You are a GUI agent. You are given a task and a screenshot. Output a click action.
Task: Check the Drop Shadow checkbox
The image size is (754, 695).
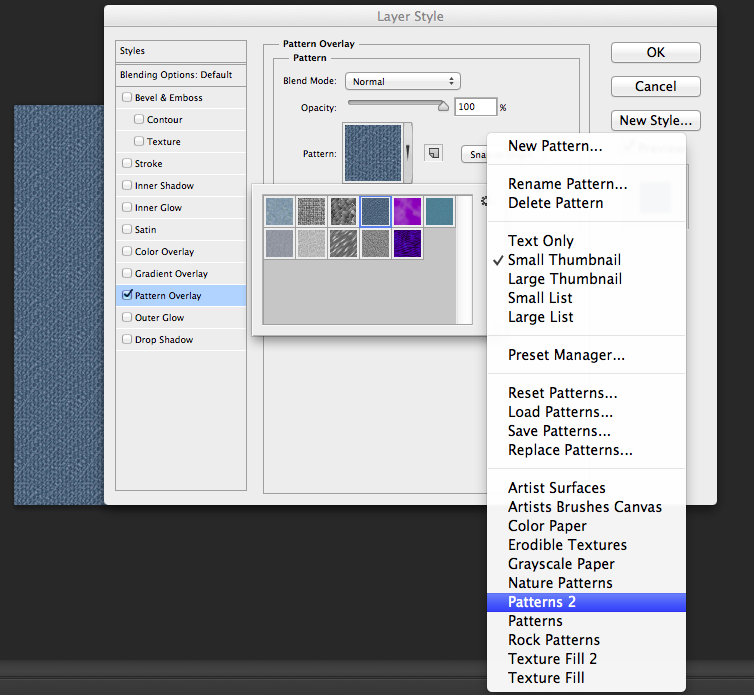(127, 339)
